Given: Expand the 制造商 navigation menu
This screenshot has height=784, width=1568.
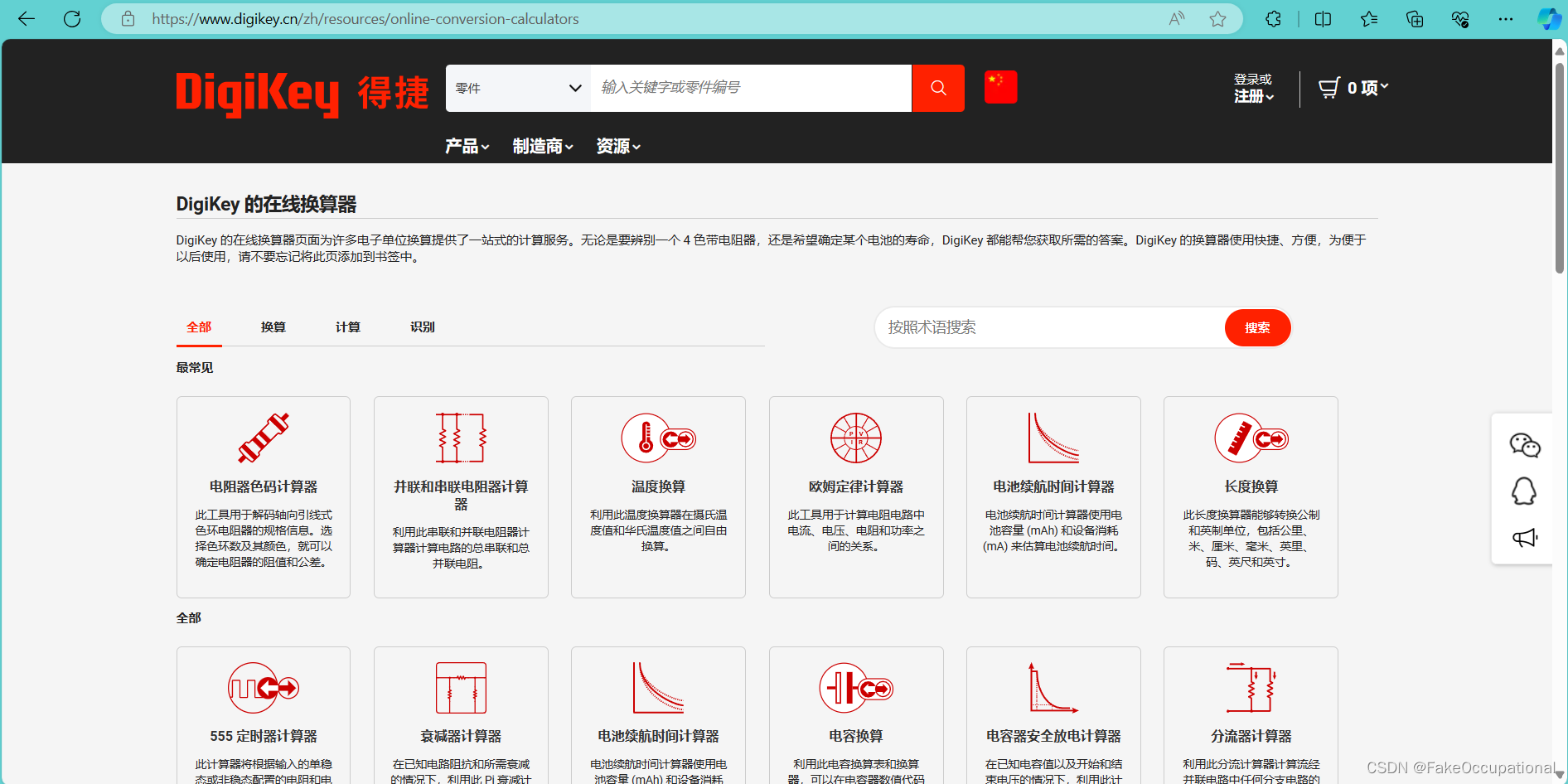Looking at the screenshot, I should (543, 147).
